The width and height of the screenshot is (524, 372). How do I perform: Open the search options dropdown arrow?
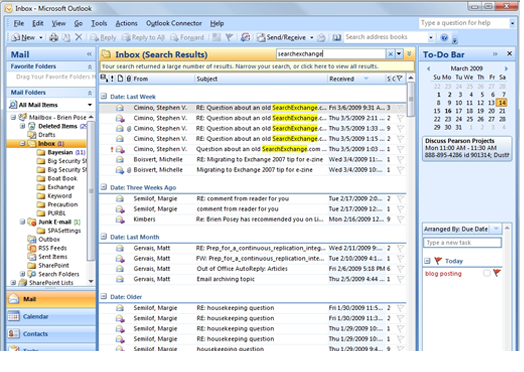399,54
